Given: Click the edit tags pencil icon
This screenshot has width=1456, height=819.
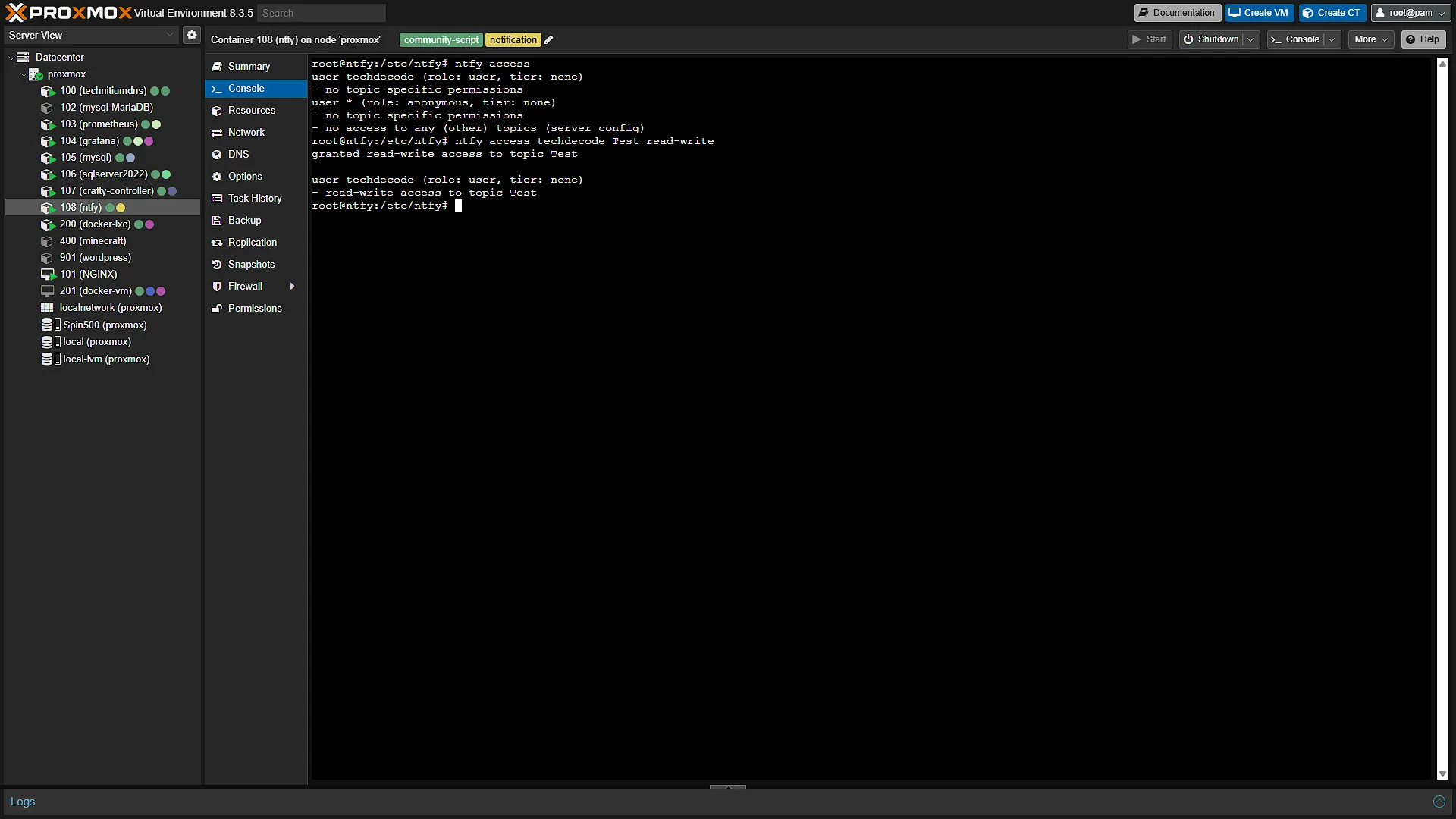Looking at the screenshot, I should (548, 40).
